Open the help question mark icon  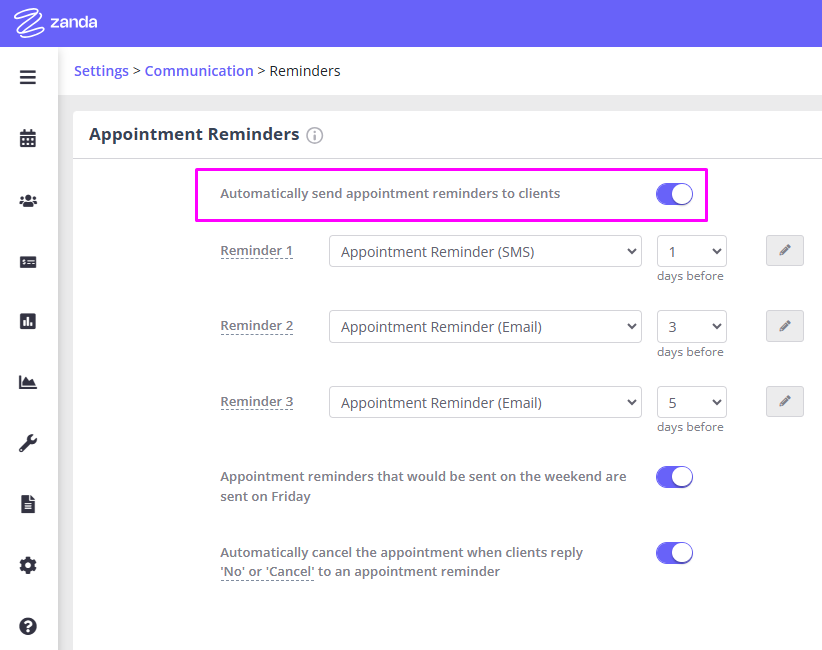27,625
